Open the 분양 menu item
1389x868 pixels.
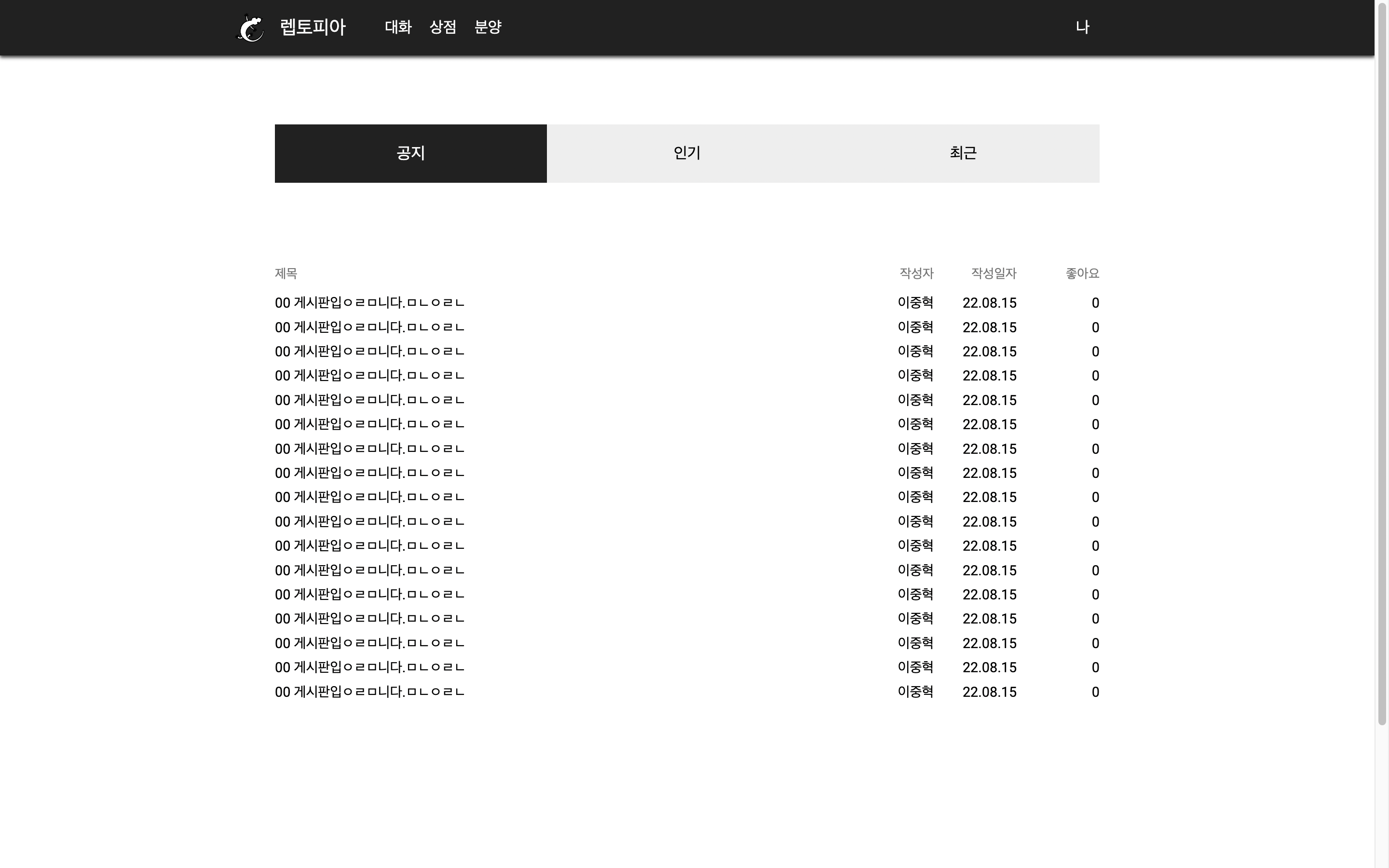tap(488, 27)
